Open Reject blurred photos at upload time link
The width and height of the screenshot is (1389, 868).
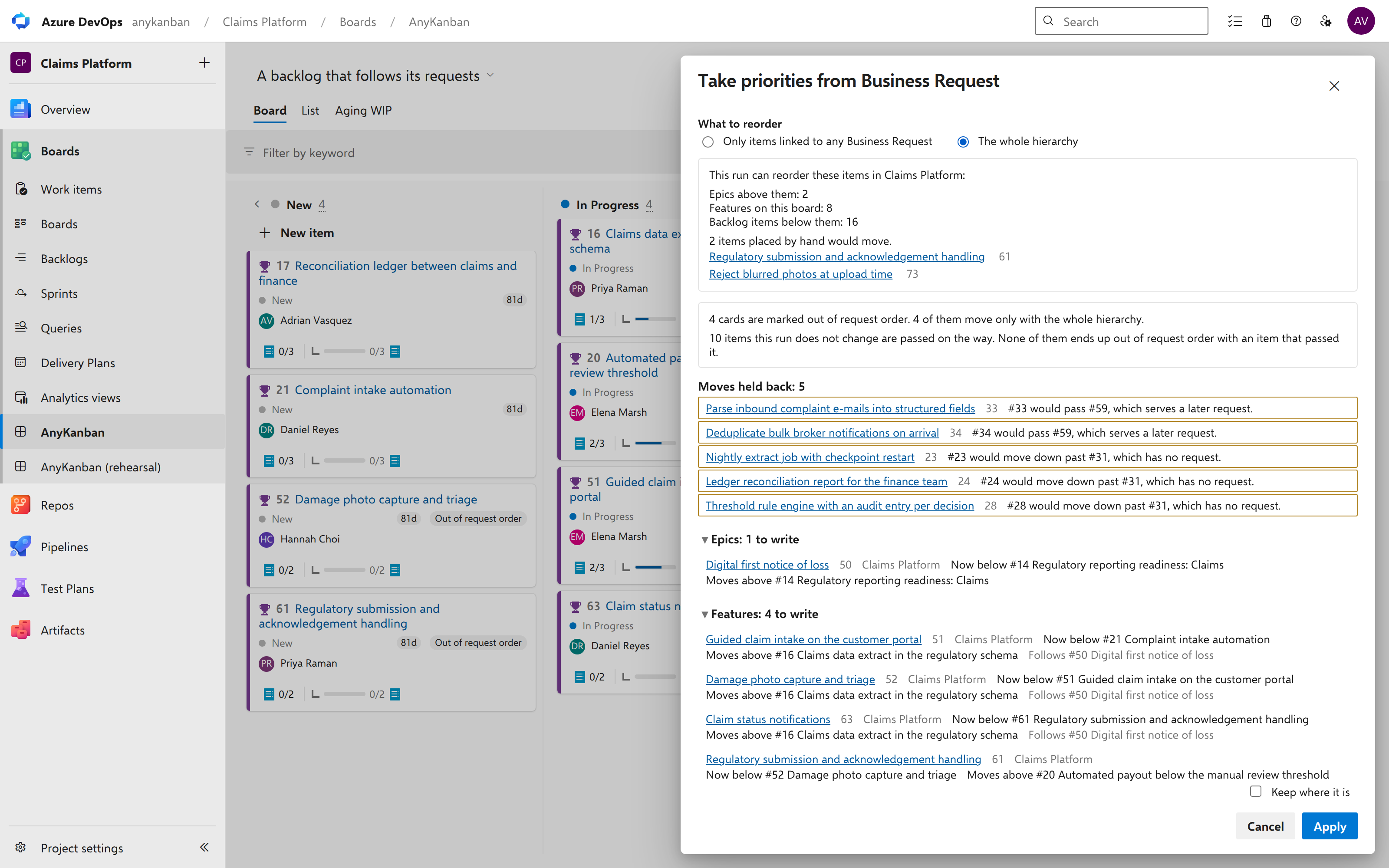[x=801, y=274]
